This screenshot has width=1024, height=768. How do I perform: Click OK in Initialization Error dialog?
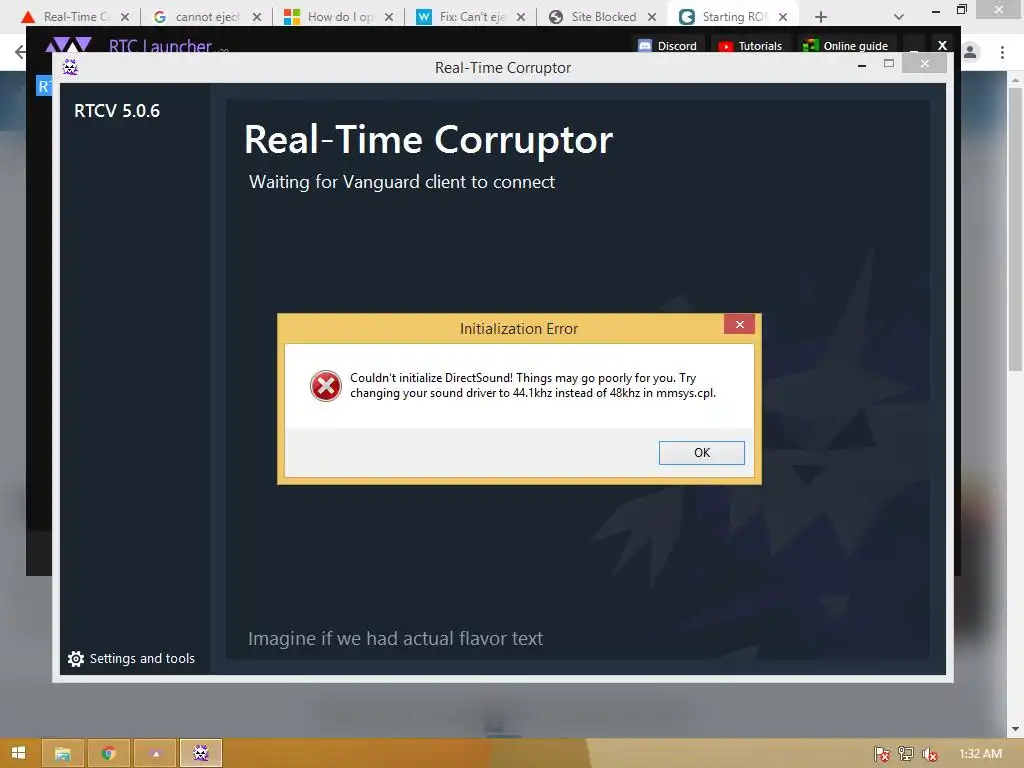[701, 453]
